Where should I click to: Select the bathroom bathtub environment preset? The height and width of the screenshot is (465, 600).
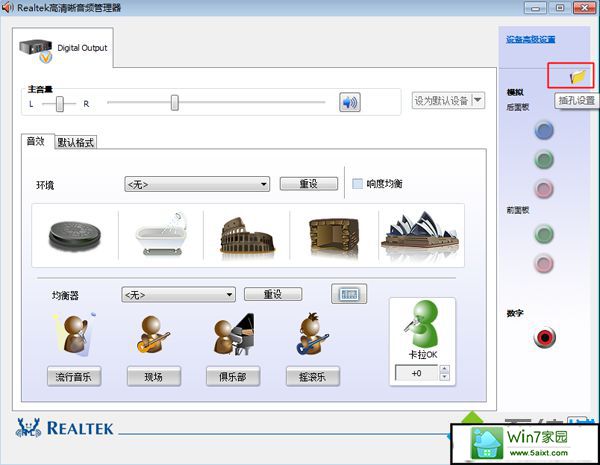click(x=161, y=233)
